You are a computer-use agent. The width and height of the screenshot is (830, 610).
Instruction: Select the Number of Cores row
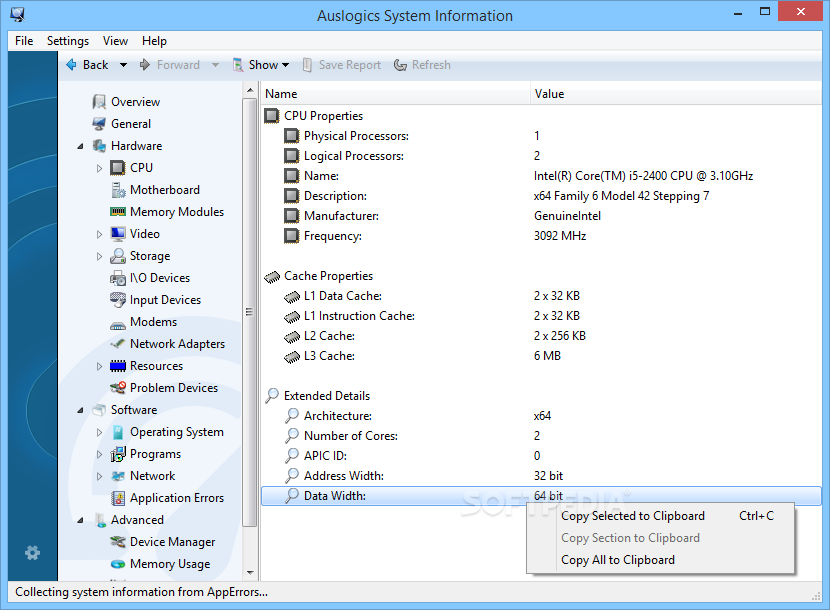coord(541,436)
